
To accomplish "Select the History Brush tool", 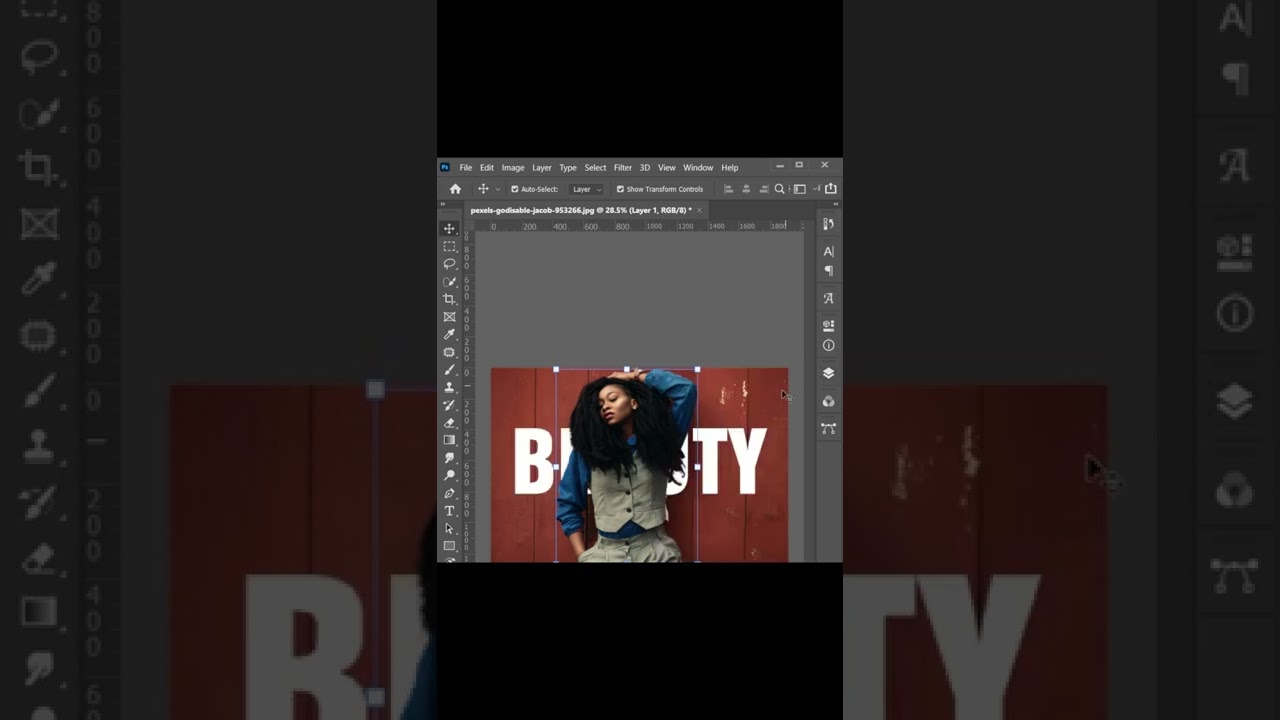I will (449, 405).
